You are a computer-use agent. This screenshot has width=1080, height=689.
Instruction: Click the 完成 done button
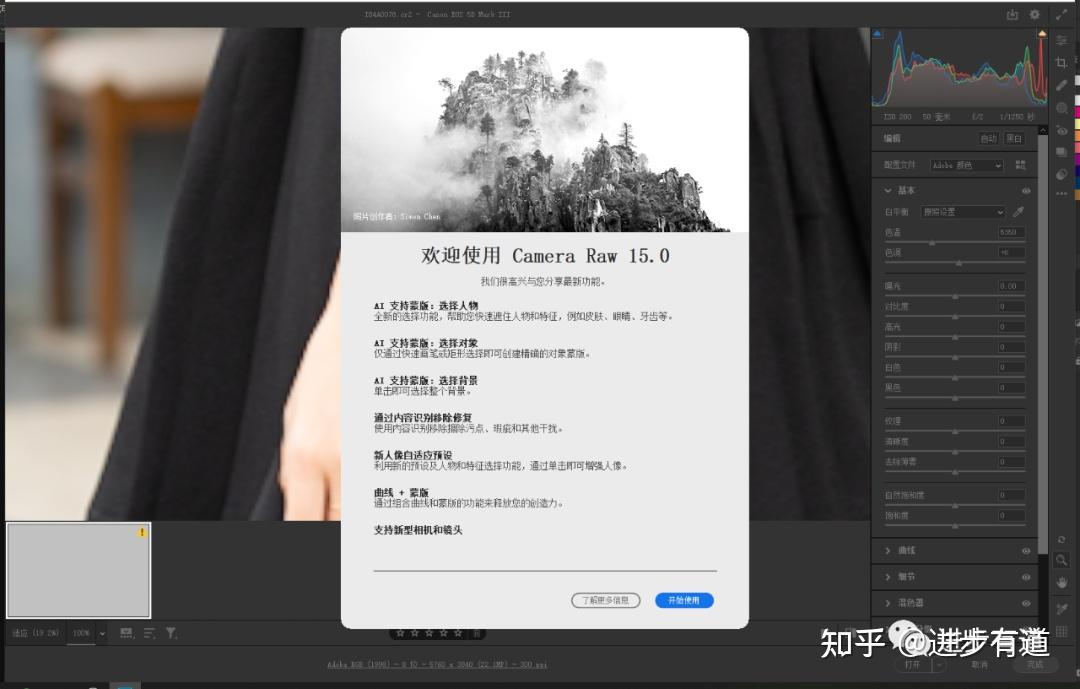1035,665
